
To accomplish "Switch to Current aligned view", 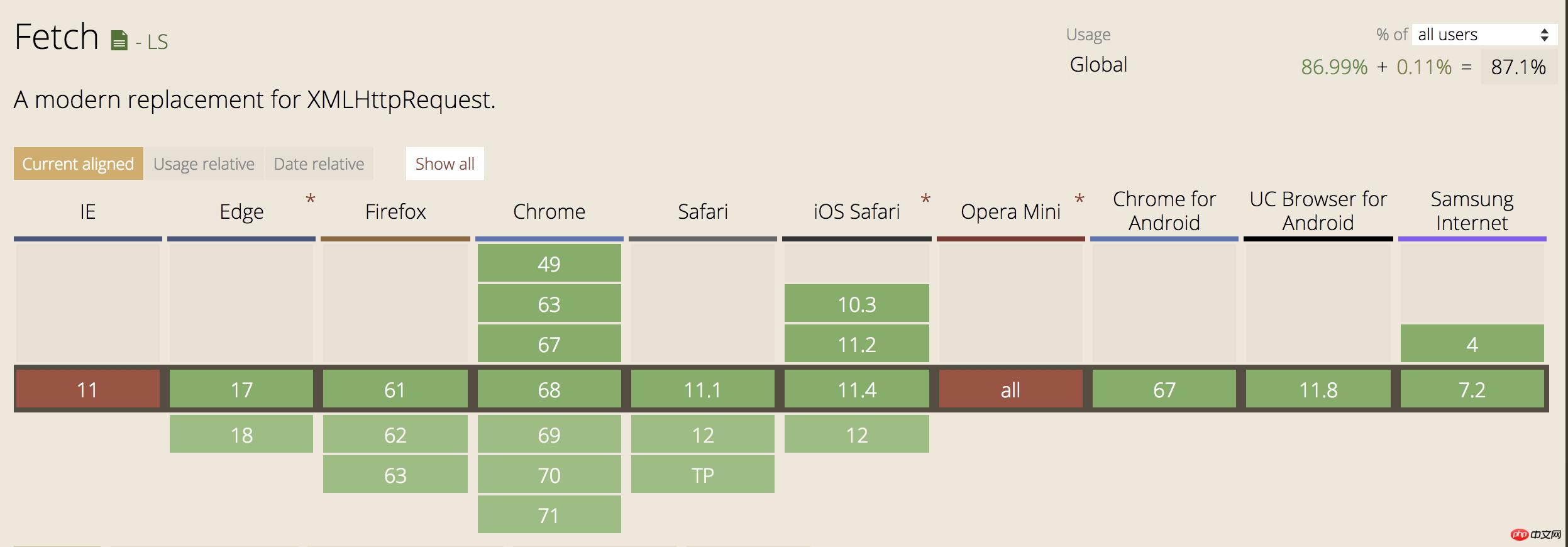I will point(78,164).
